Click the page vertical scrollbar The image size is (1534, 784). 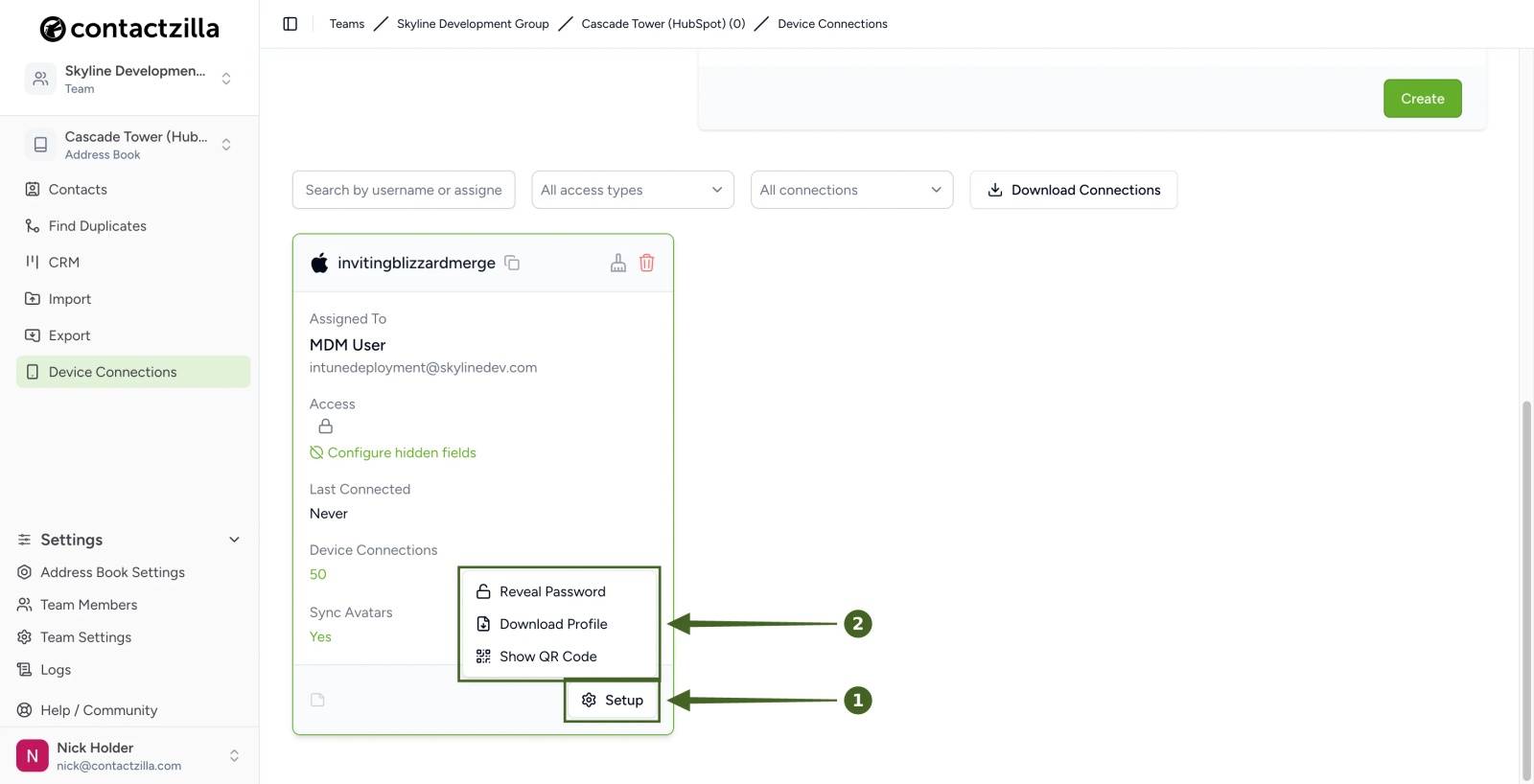pyautogui.click(x=1526, y=589)
